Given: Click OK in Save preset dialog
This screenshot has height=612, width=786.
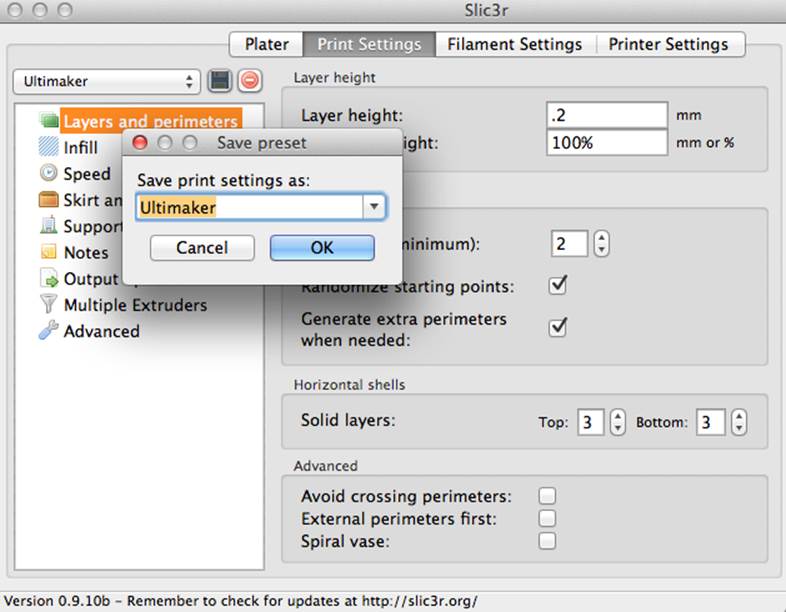Looking at the screenshot, I should [x=322, y=248].
